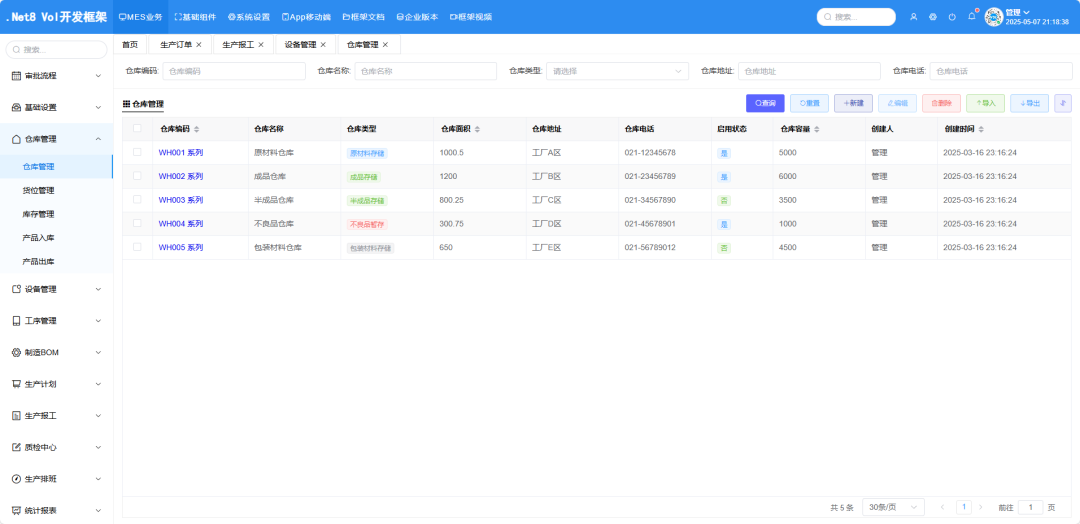Click the theme settings icon in header

tap(932, 17)
